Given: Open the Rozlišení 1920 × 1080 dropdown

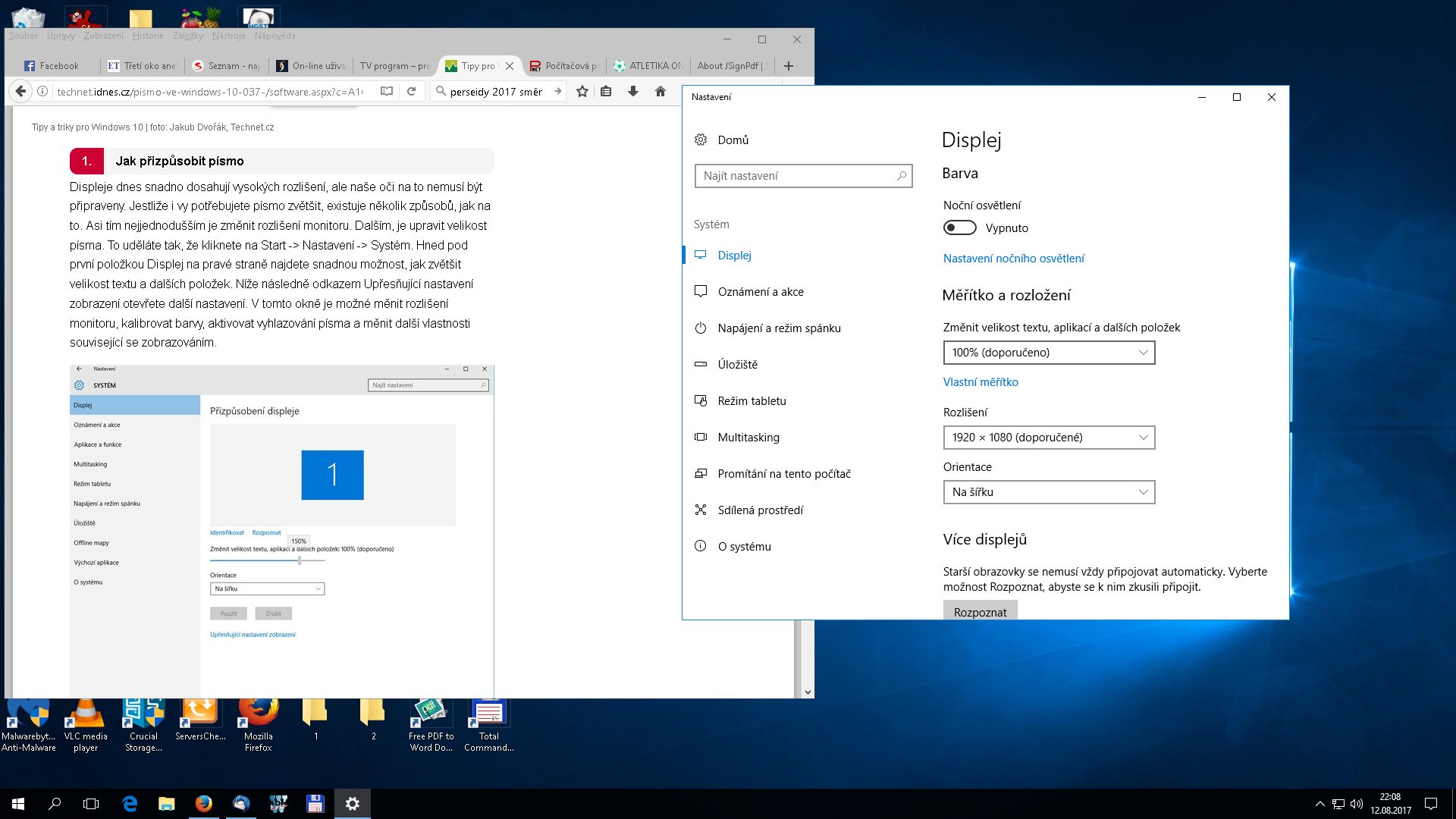Looking at the screenshot, I should tap(1049, 438).
